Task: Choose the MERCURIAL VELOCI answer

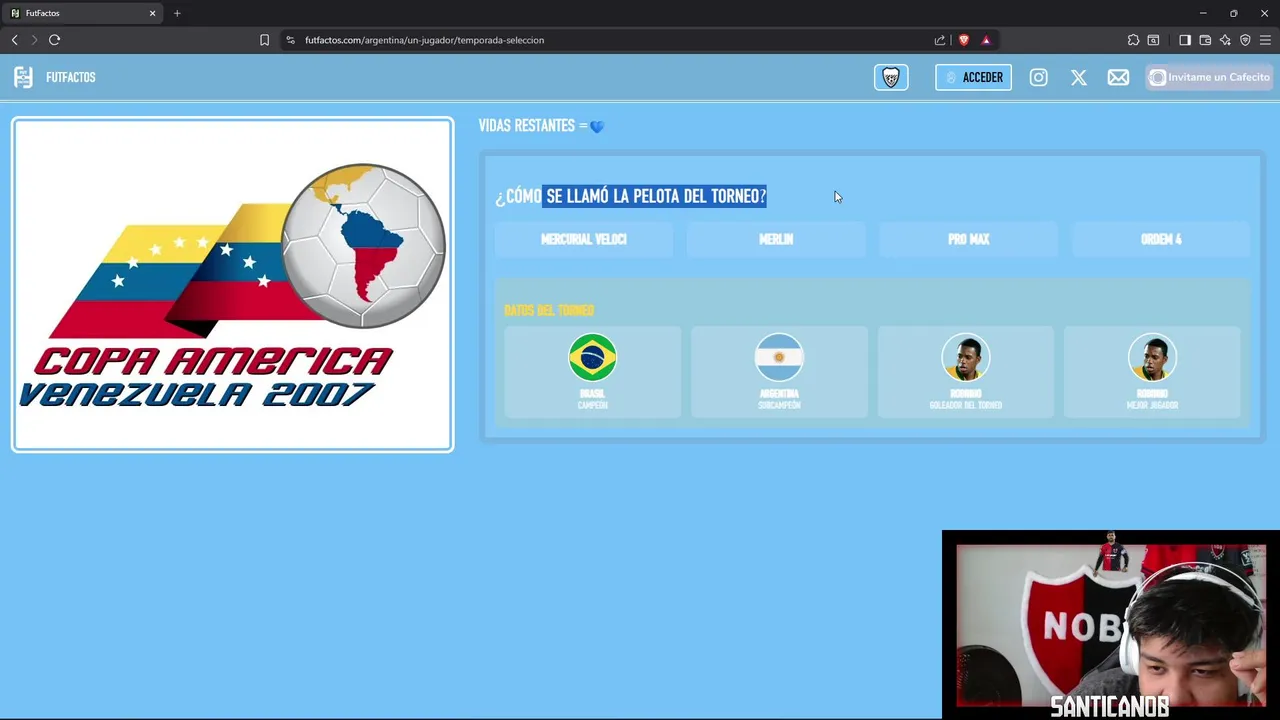Action: tap(584, 240)
